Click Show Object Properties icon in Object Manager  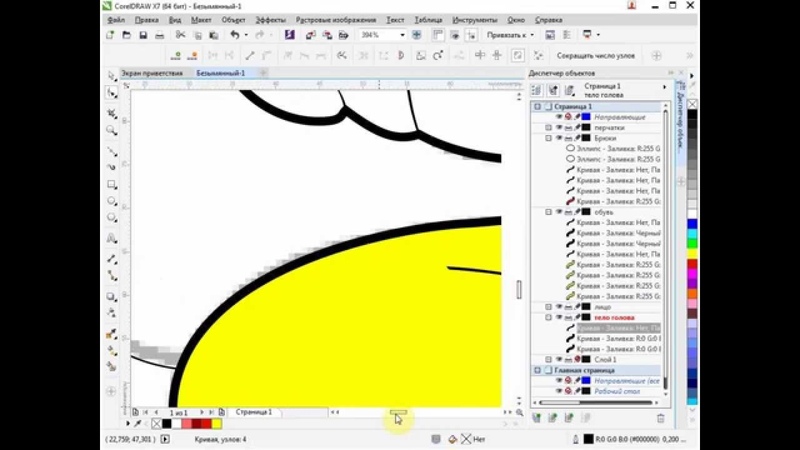tap(536, 90)
